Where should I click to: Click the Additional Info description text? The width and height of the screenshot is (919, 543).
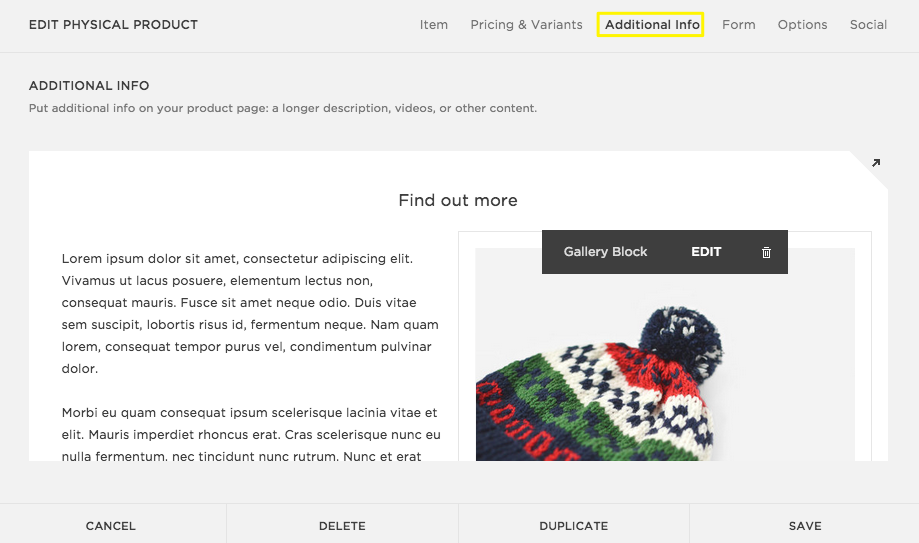282,108
